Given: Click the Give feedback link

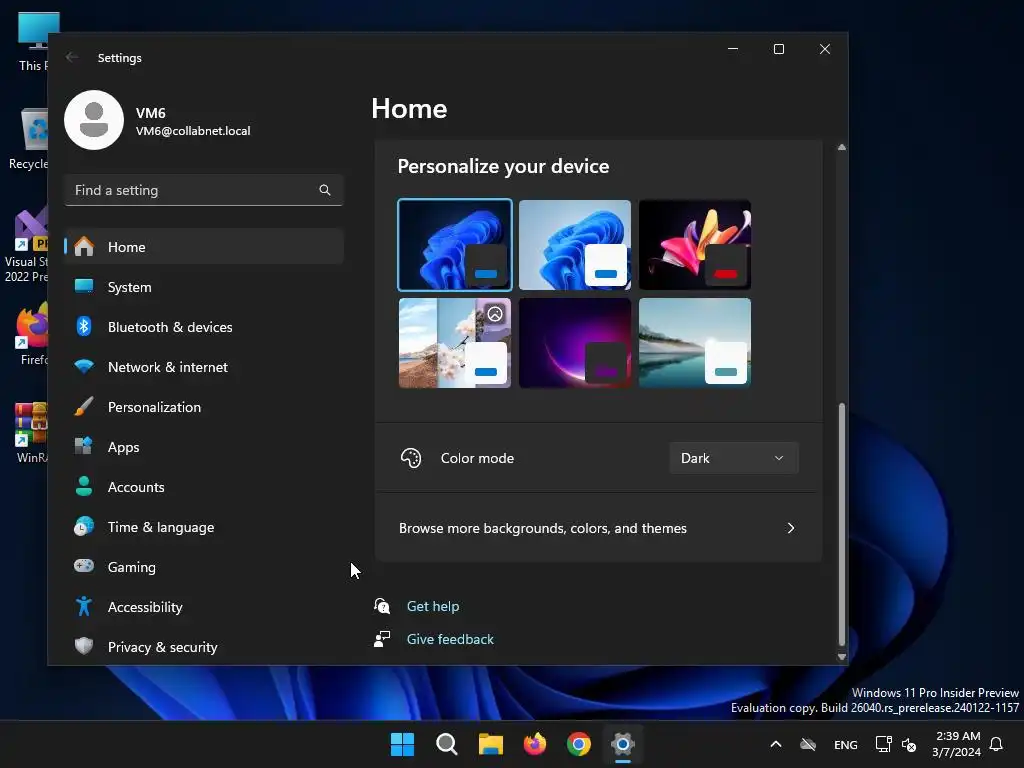Looking at the screenshot, I should [x=450, y=639].
